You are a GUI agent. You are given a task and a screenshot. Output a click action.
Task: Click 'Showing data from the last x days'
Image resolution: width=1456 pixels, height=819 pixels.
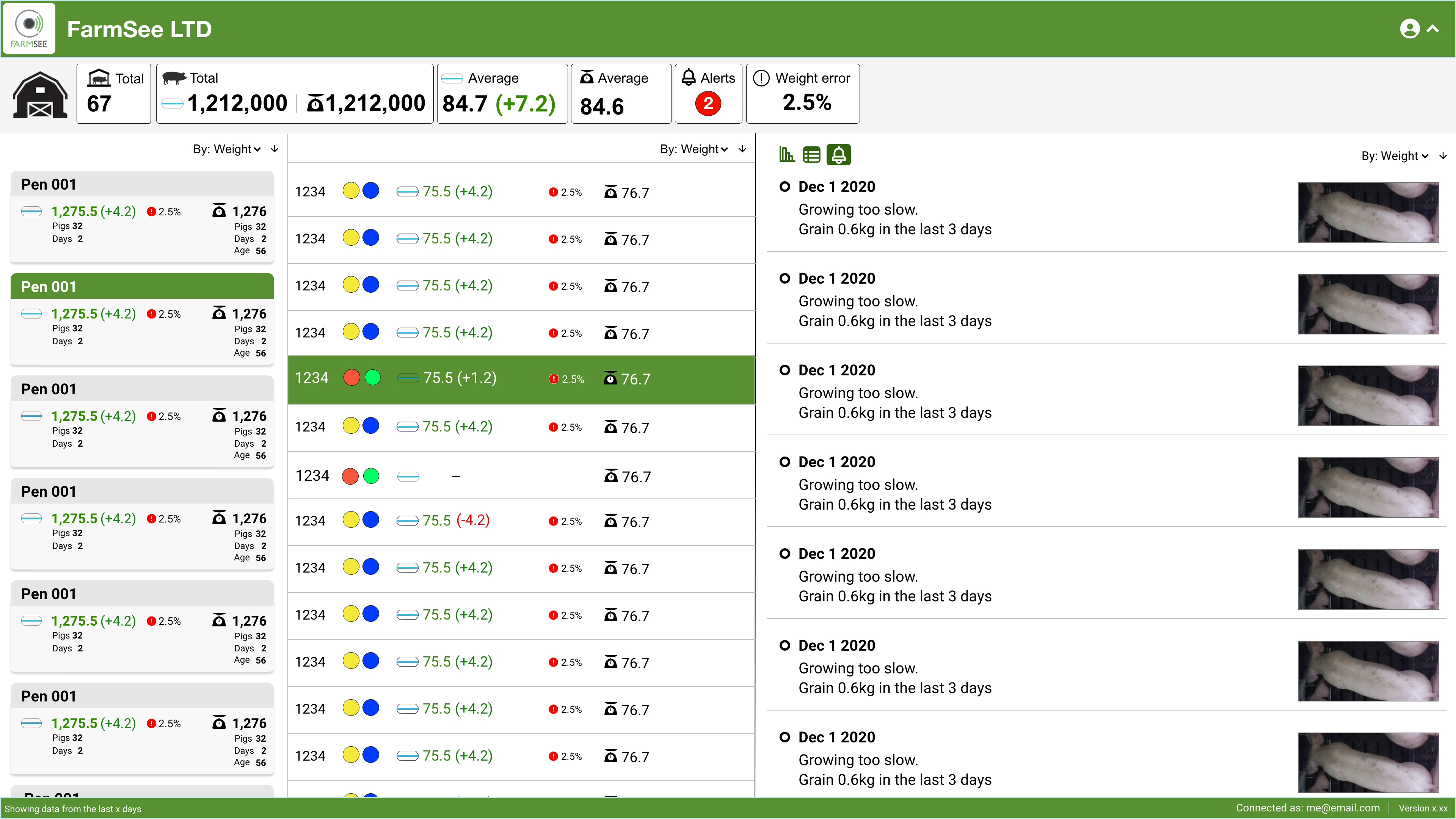[x=73, y=809]
